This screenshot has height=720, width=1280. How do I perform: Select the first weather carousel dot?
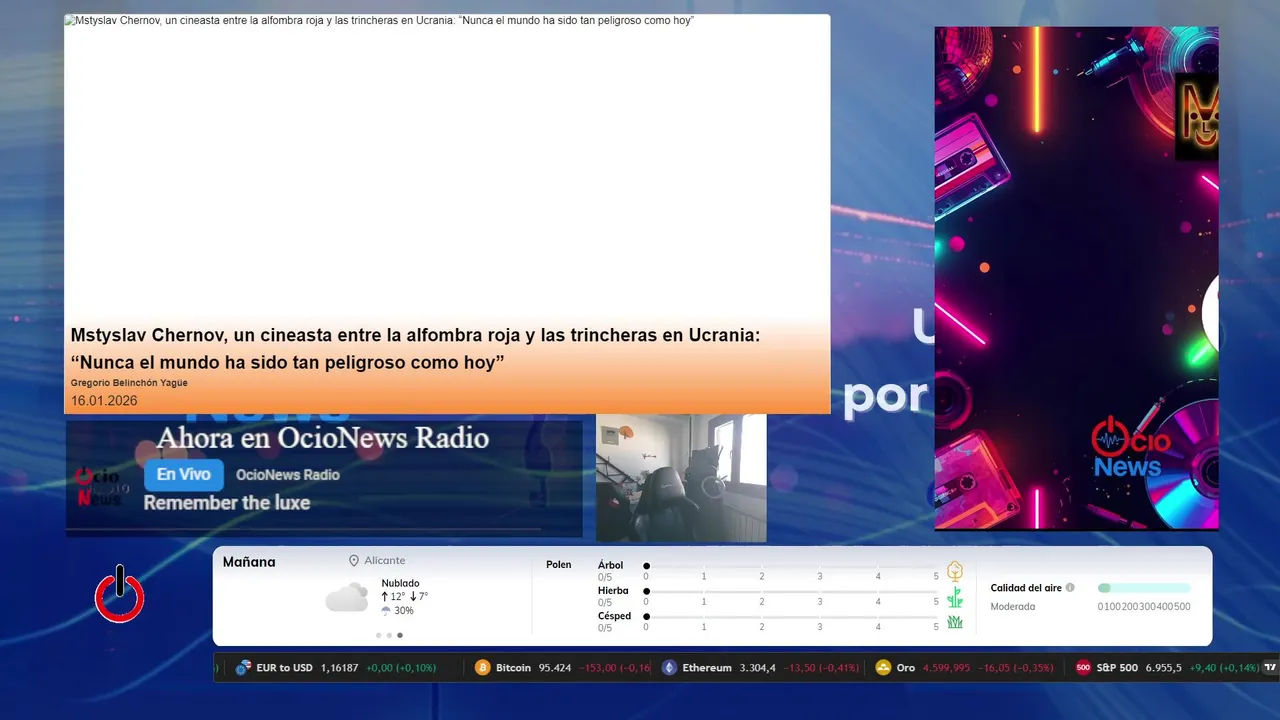(x=378, y=635)
